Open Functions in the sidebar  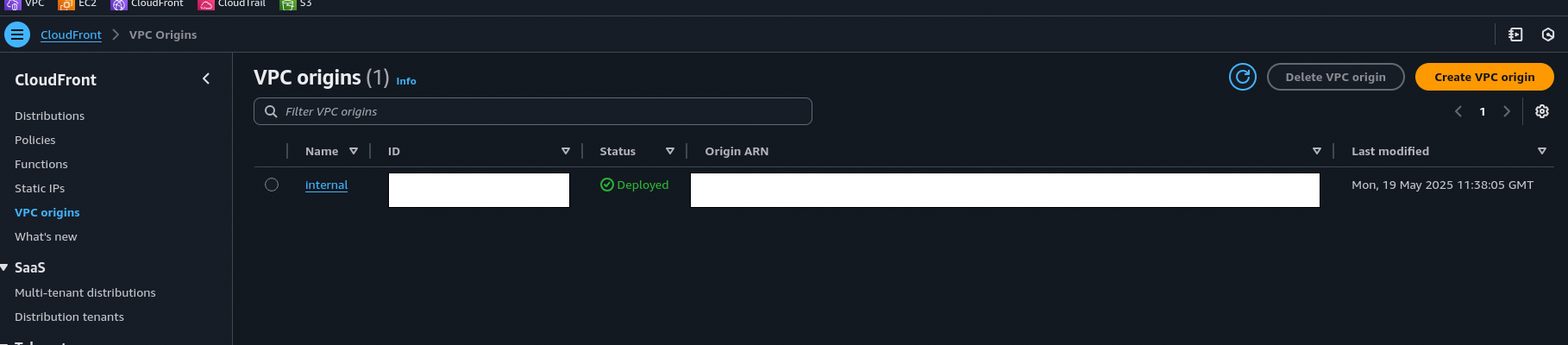pos(41,164)
